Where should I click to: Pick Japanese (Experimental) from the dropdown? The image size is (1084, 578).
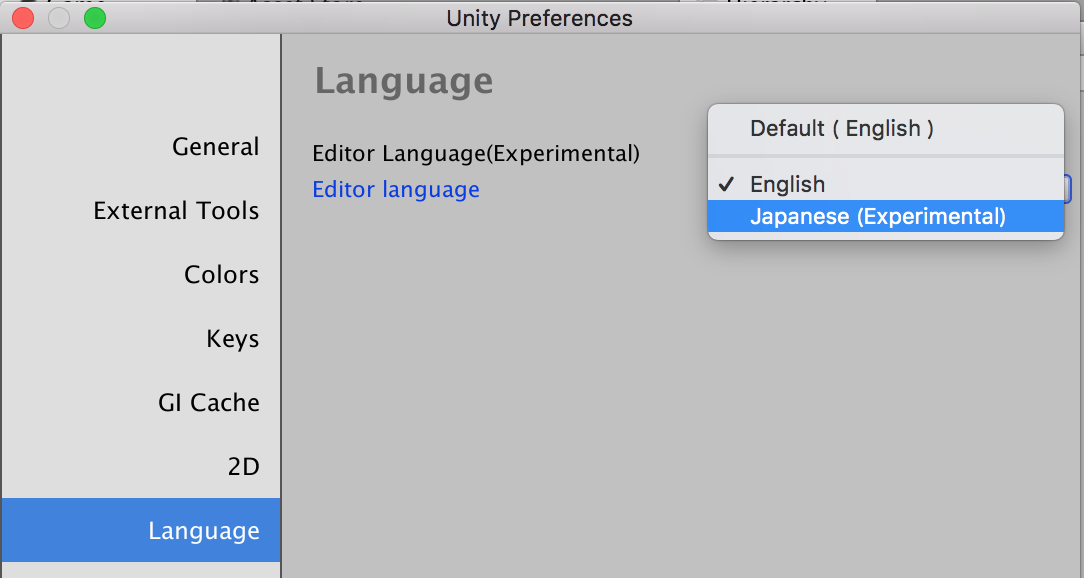886,216
